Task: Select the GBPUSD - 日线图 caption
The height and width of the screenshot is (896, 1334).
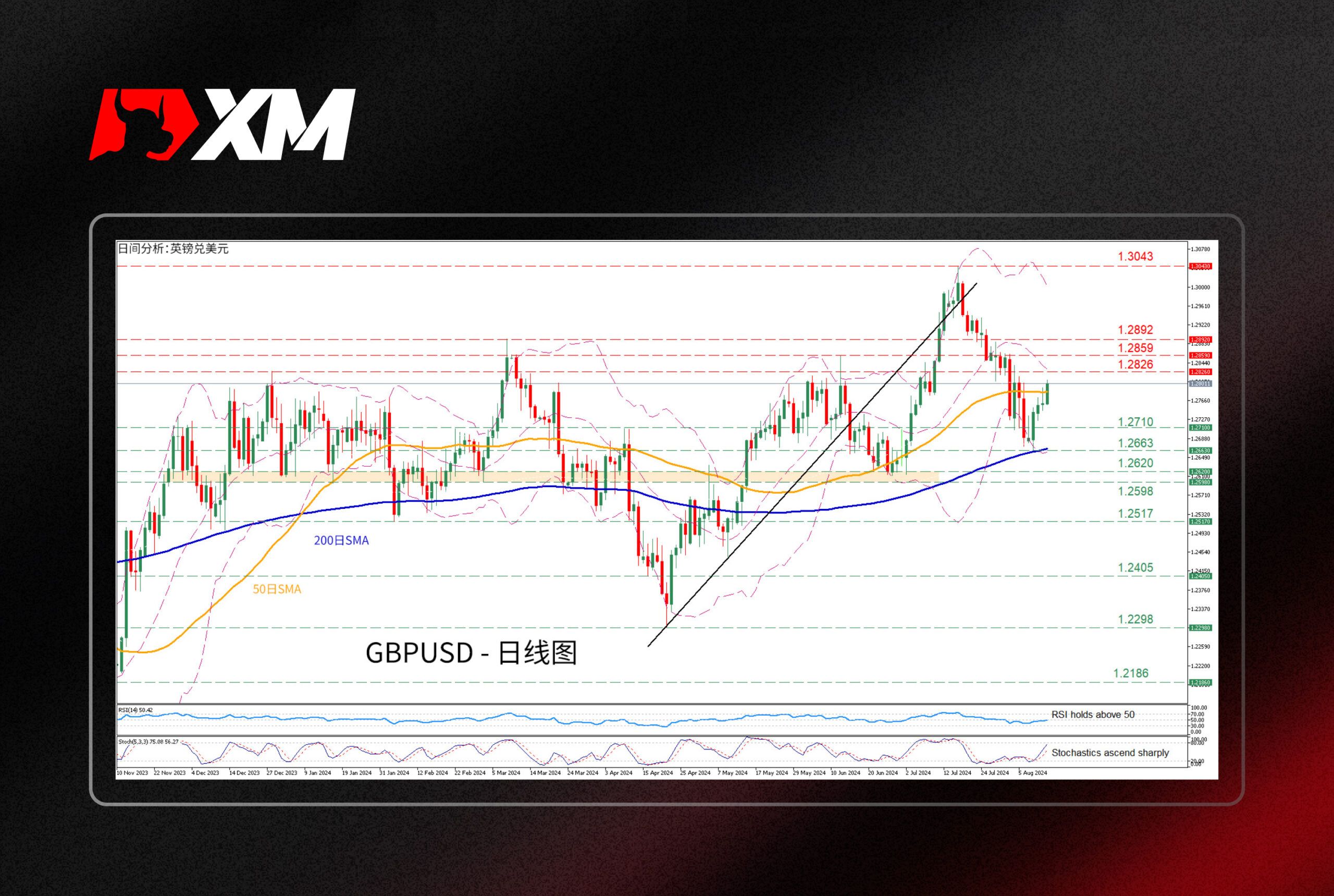Action: pyautogui.click(x=472, y=653)
